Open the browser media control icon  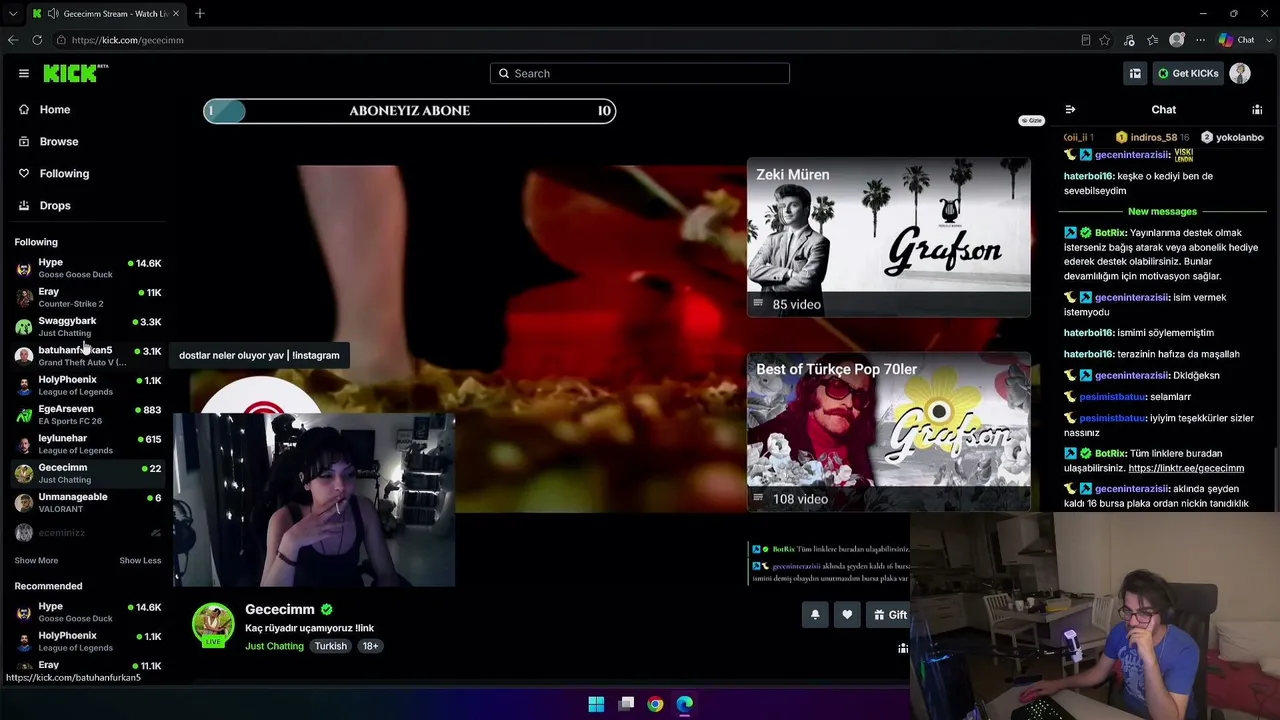(1129, 40)
